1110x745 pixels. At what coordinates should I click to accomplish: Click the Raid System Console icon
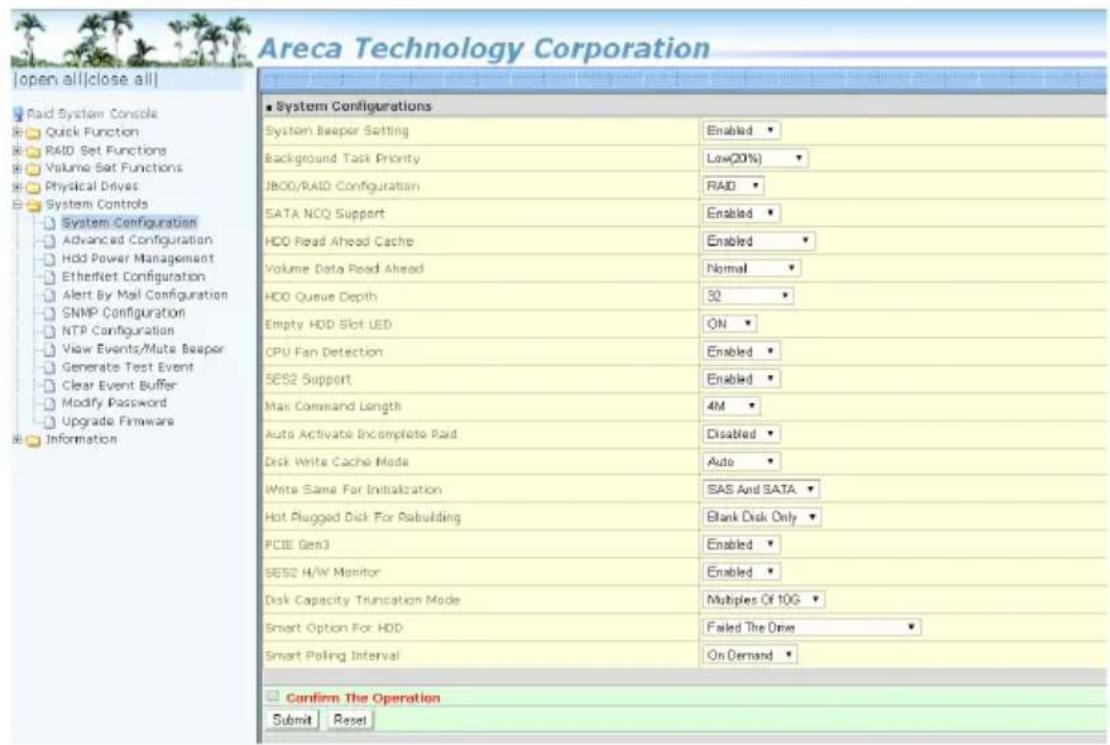pyautogui.click(x=18, y=114)
